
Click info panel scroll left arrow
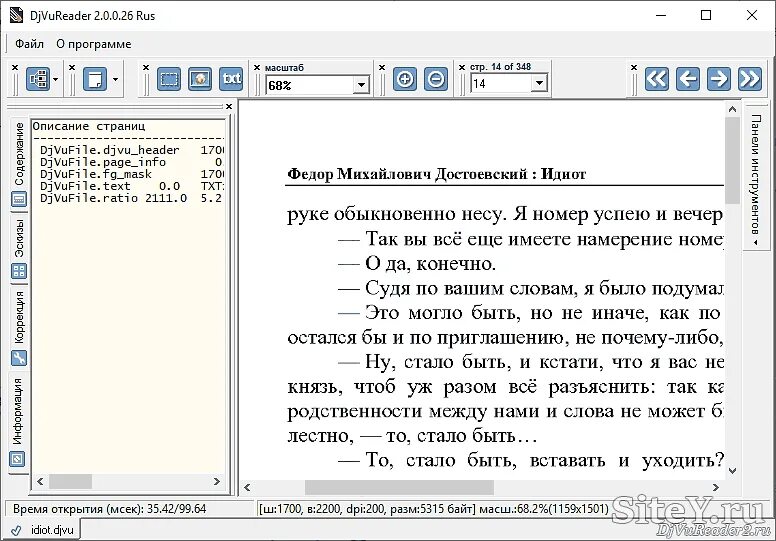pyautogui.click(x=40, y=481)
